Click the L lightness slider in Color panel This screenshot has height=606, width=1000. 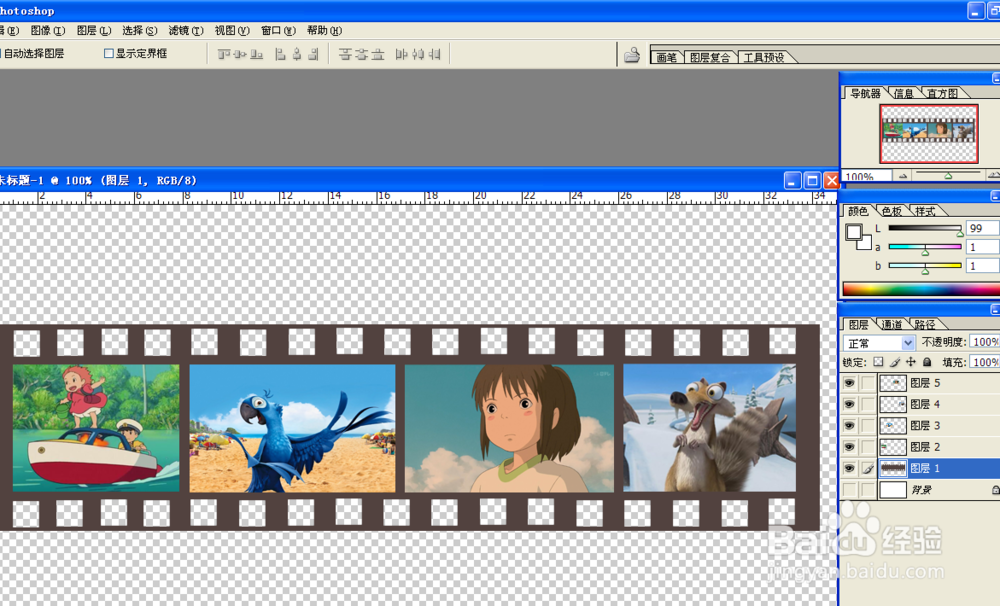coord(925,228)
